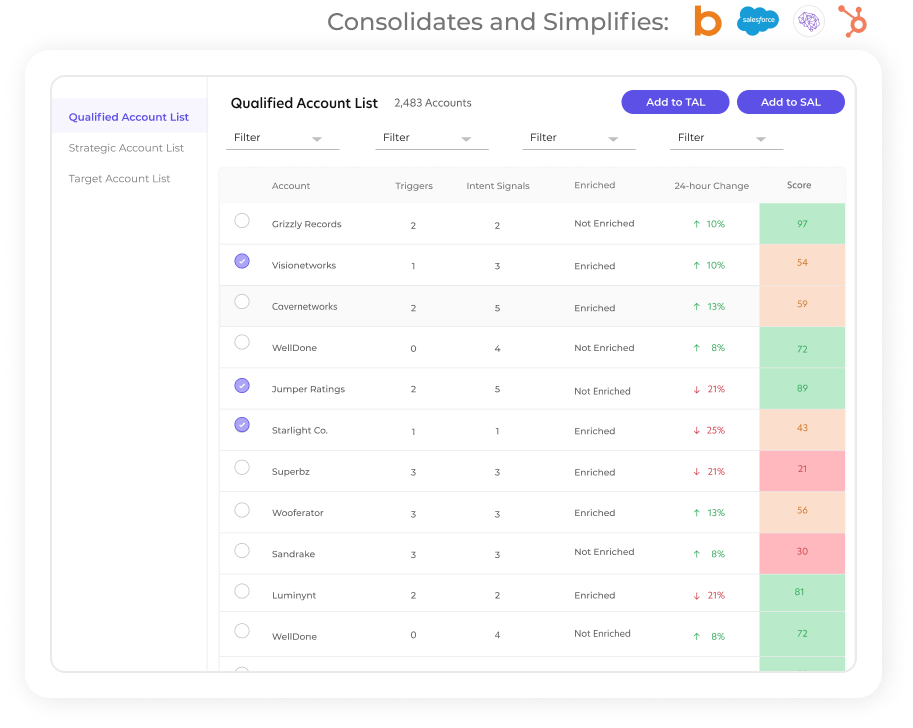The image size is (913, 728).
Task: Sort by the Triggers column header
Action: (414, 186)
